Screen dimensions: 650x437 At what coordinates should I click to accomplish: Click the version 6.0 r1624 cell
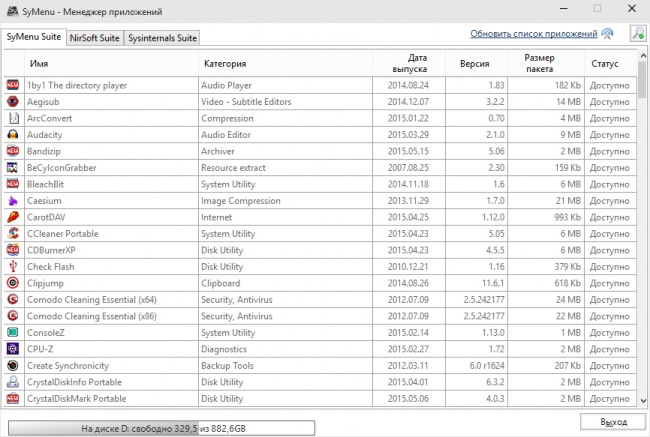tap(477, 366)
